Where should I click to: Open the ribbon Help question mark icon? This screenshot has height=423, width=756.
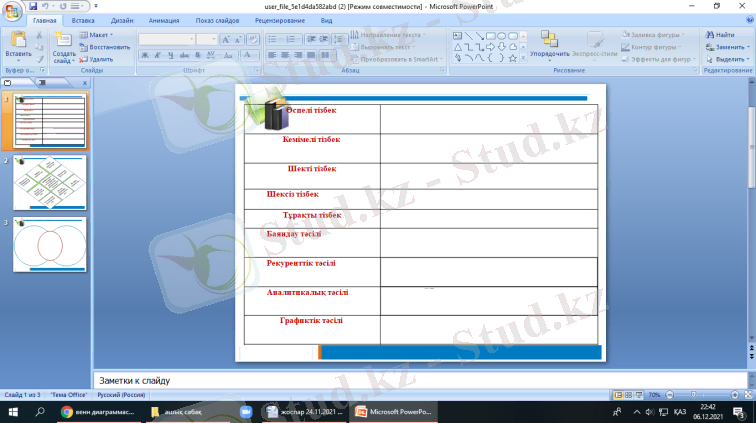coord(748,20)
